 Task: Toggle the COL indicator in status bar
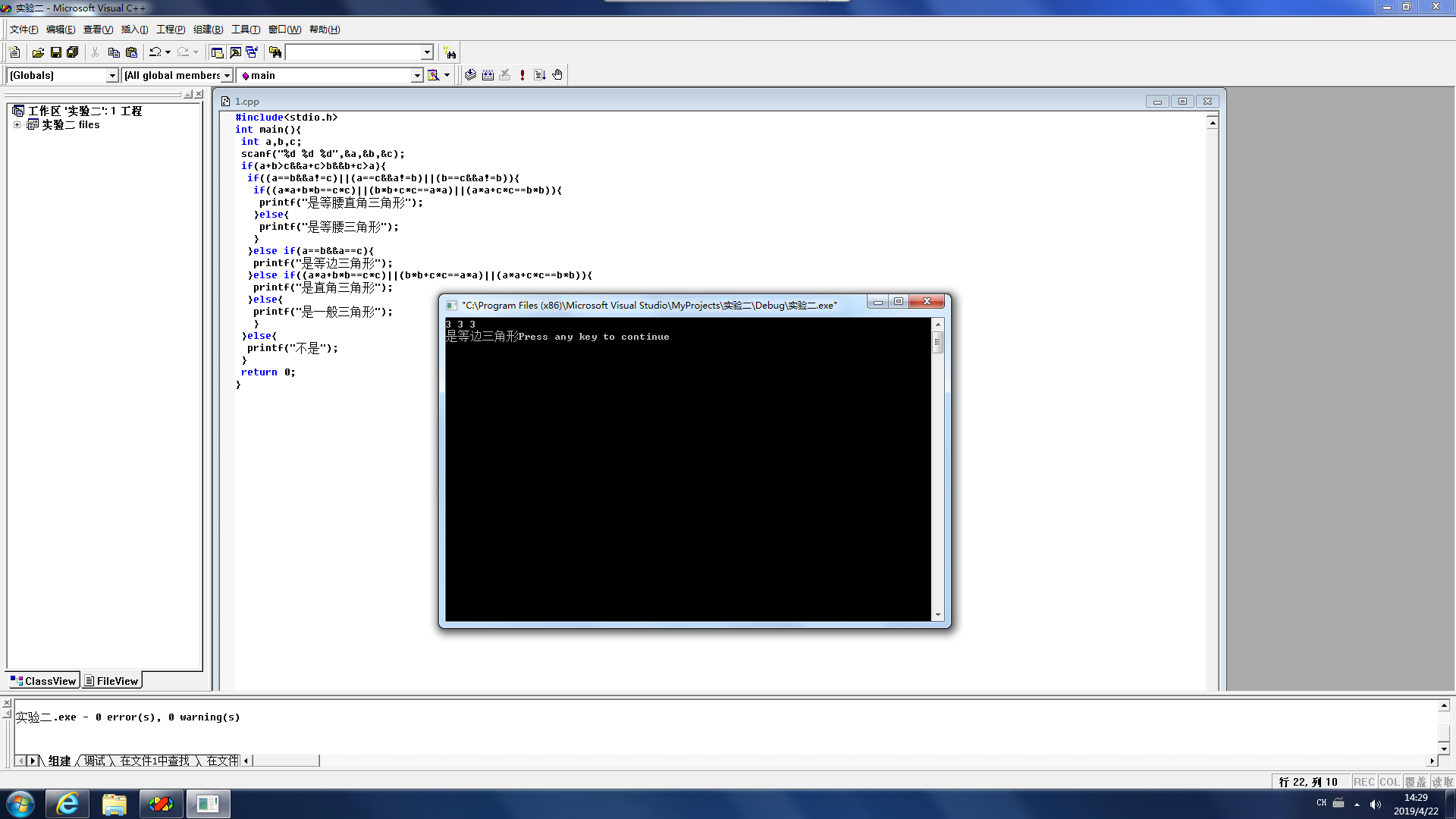coord(1389,782)
